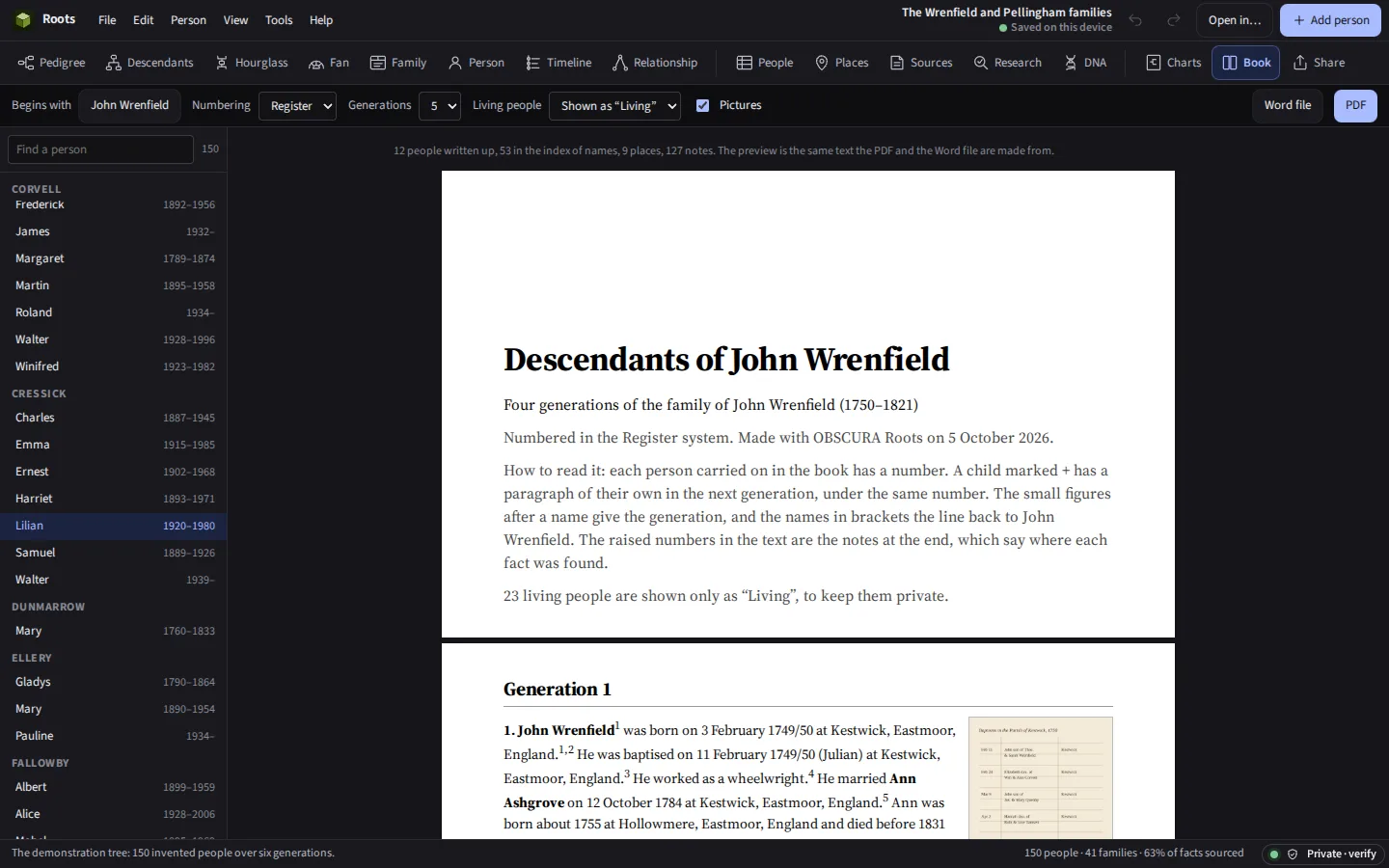Open the Sources section
The height and width of the screenshot is (868, 1389).
click(x=921, y=63)
